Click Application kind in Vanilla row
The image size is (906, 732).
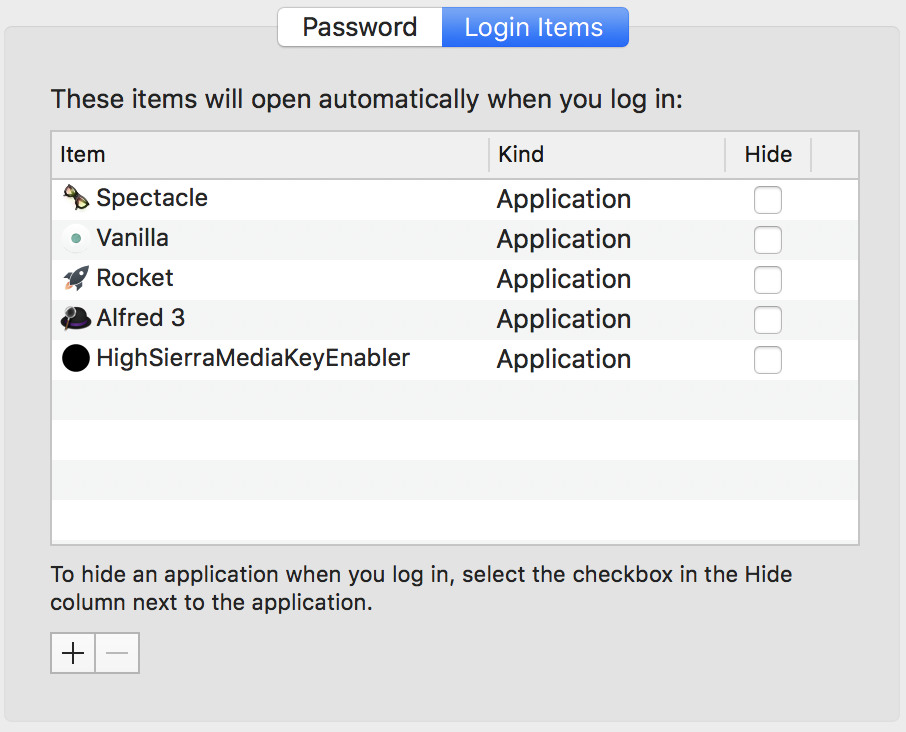click(x=564, y=240)
